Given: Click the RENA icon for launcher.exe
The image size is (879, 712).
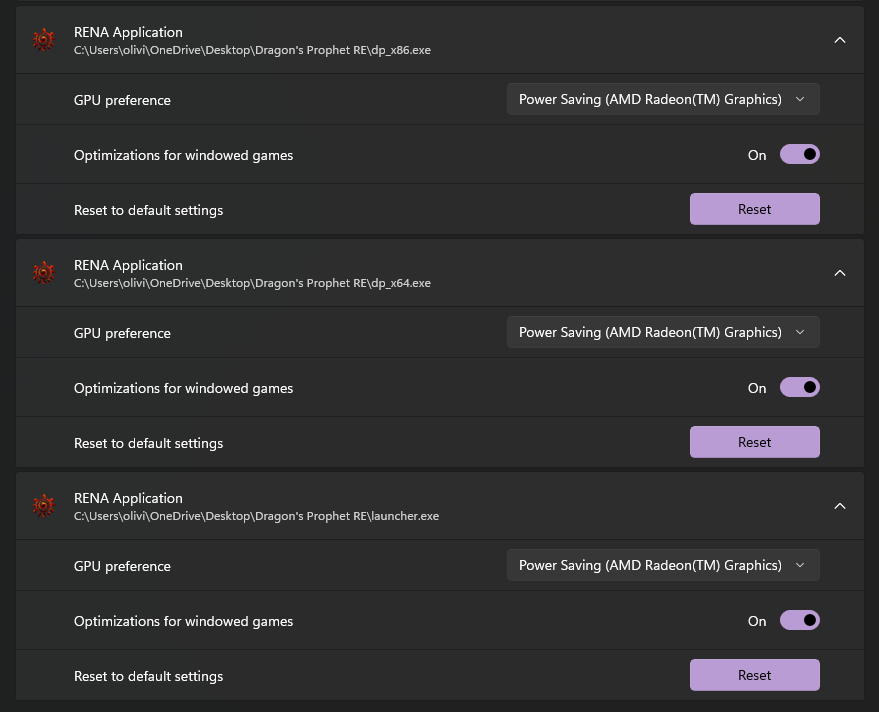Looking at the screenshot, I should pos(43,506).
